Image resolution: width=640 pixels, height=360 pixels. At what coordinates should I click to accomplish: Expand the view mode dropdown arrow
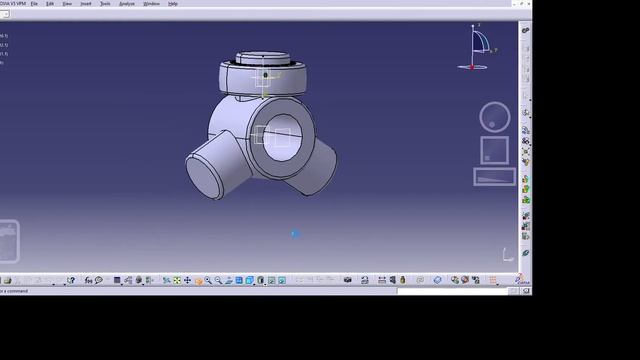(265, 284)
